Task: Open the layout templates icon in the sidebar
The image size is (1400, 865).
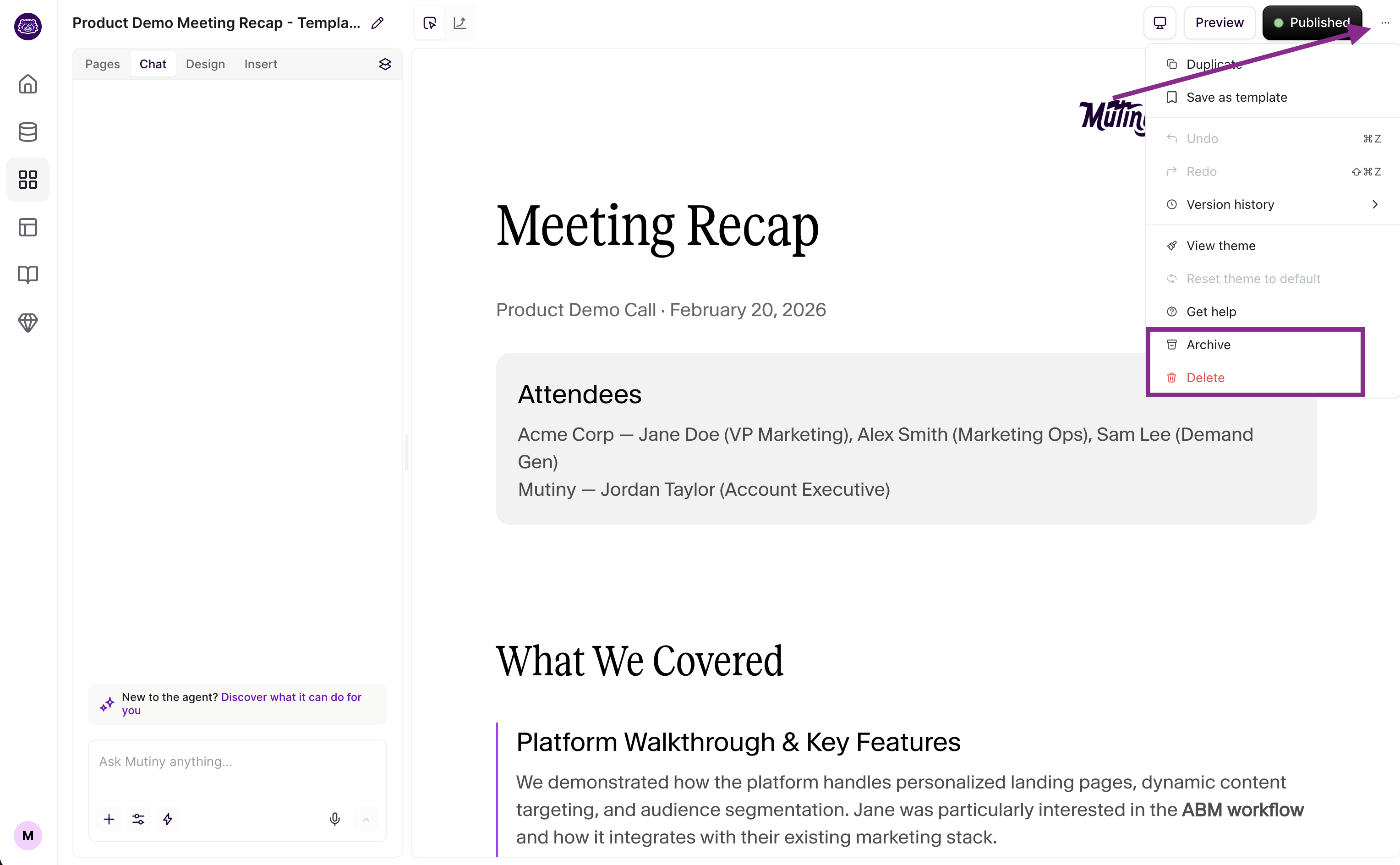Action: pos(27,227)
